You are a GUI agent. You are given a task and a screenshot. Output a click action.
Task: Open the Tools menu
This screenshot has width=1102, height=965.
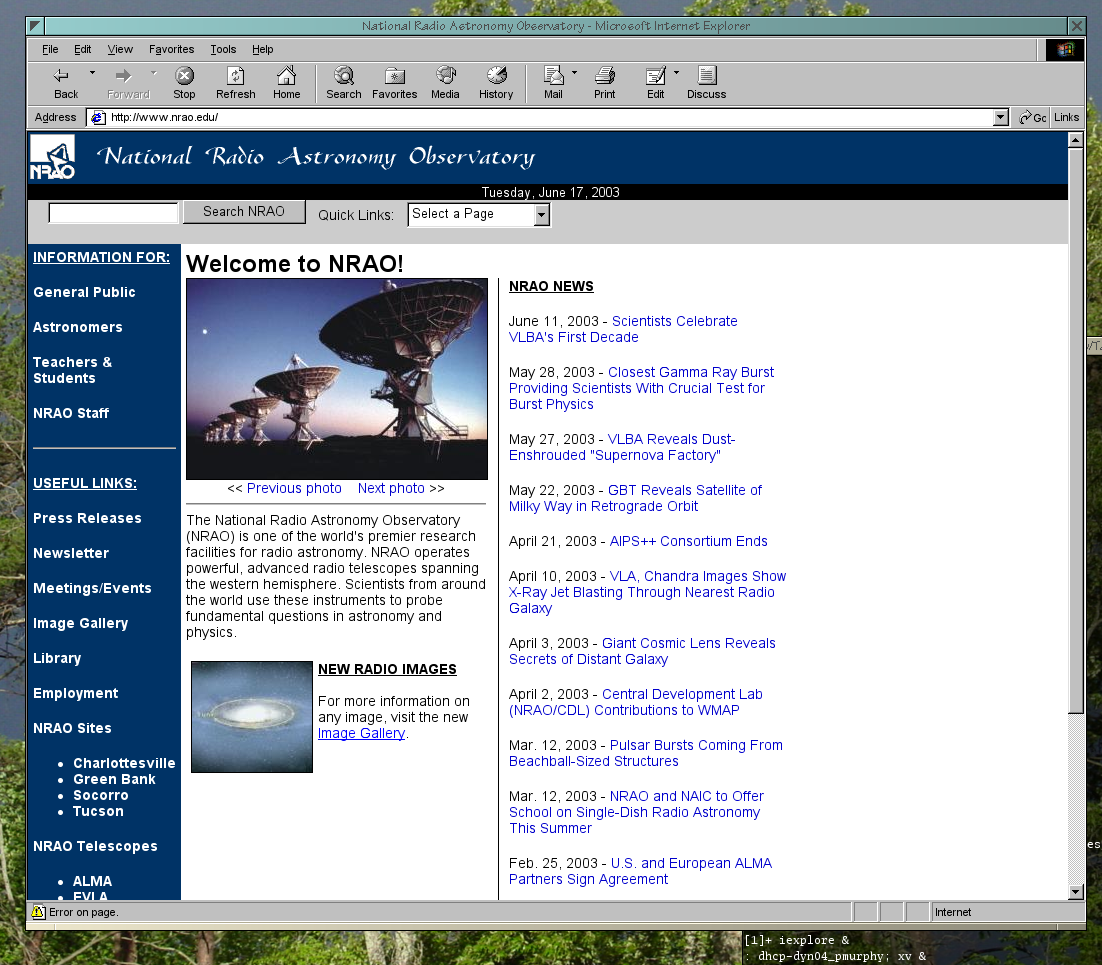point(223,49)
